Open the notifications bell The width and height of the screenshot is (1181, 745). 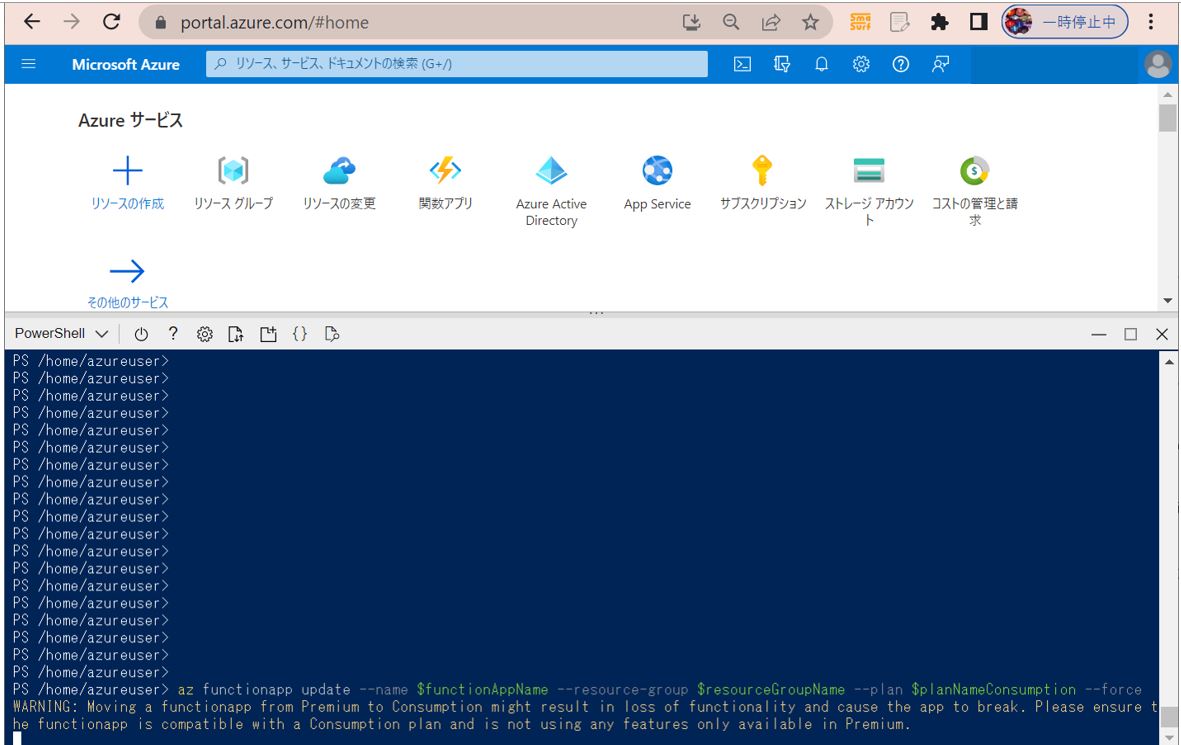coord(821,64)
